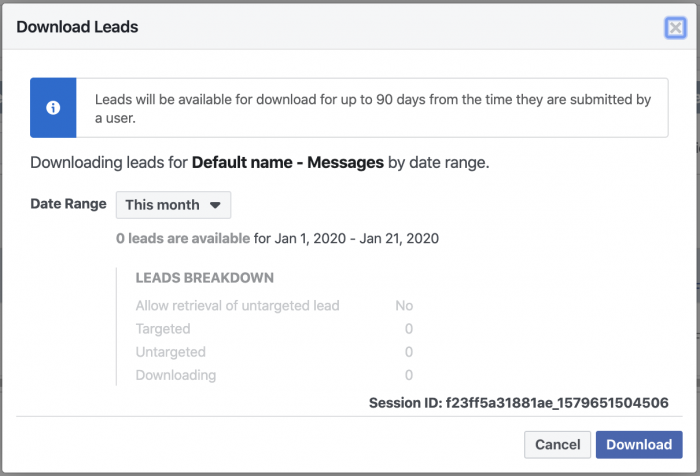Close the Download Leads dialog
The image size is (700, 476).
coord(675,28)
